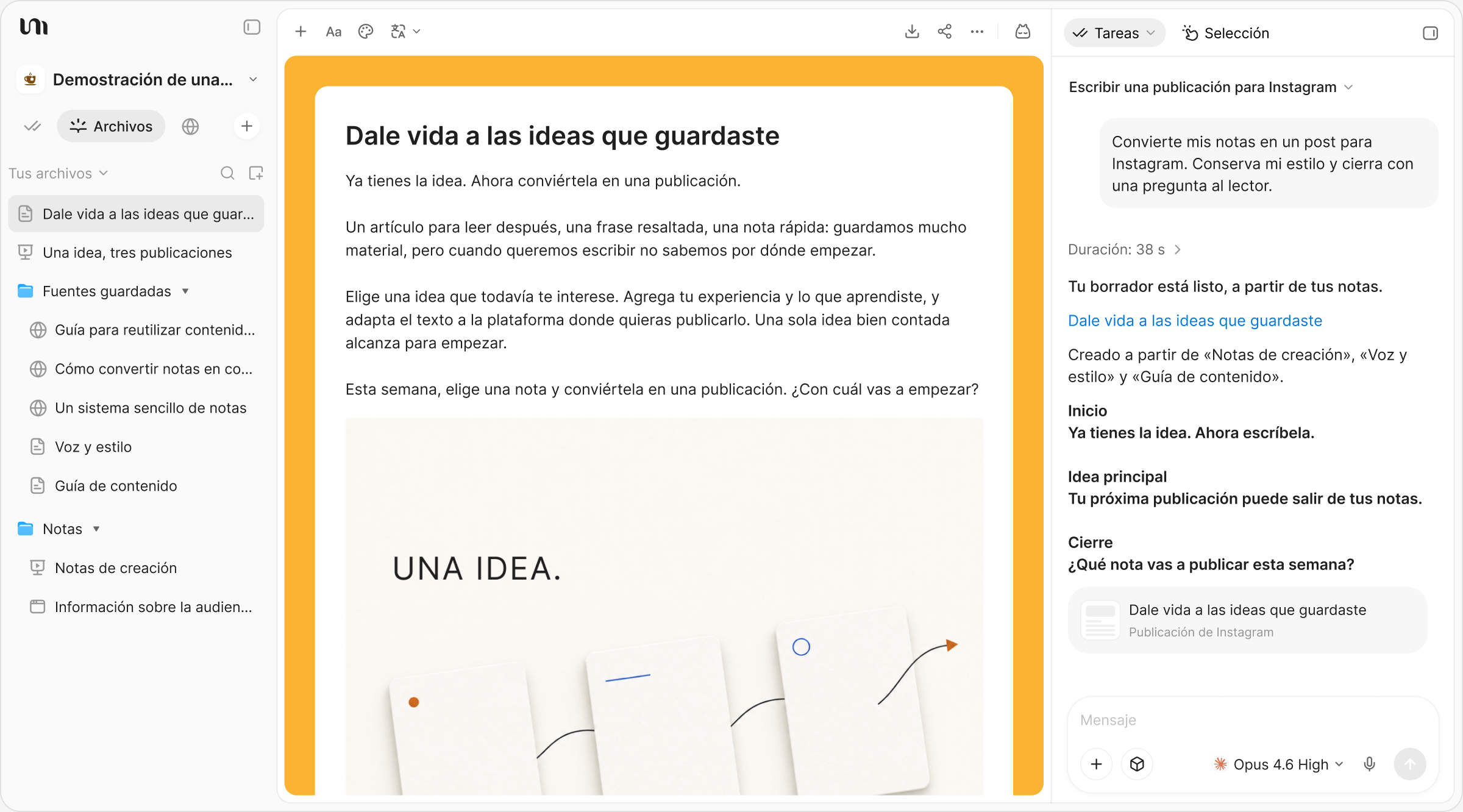
Task: Open Información sobre la audien... file
Action: click(x=142, y=607)
